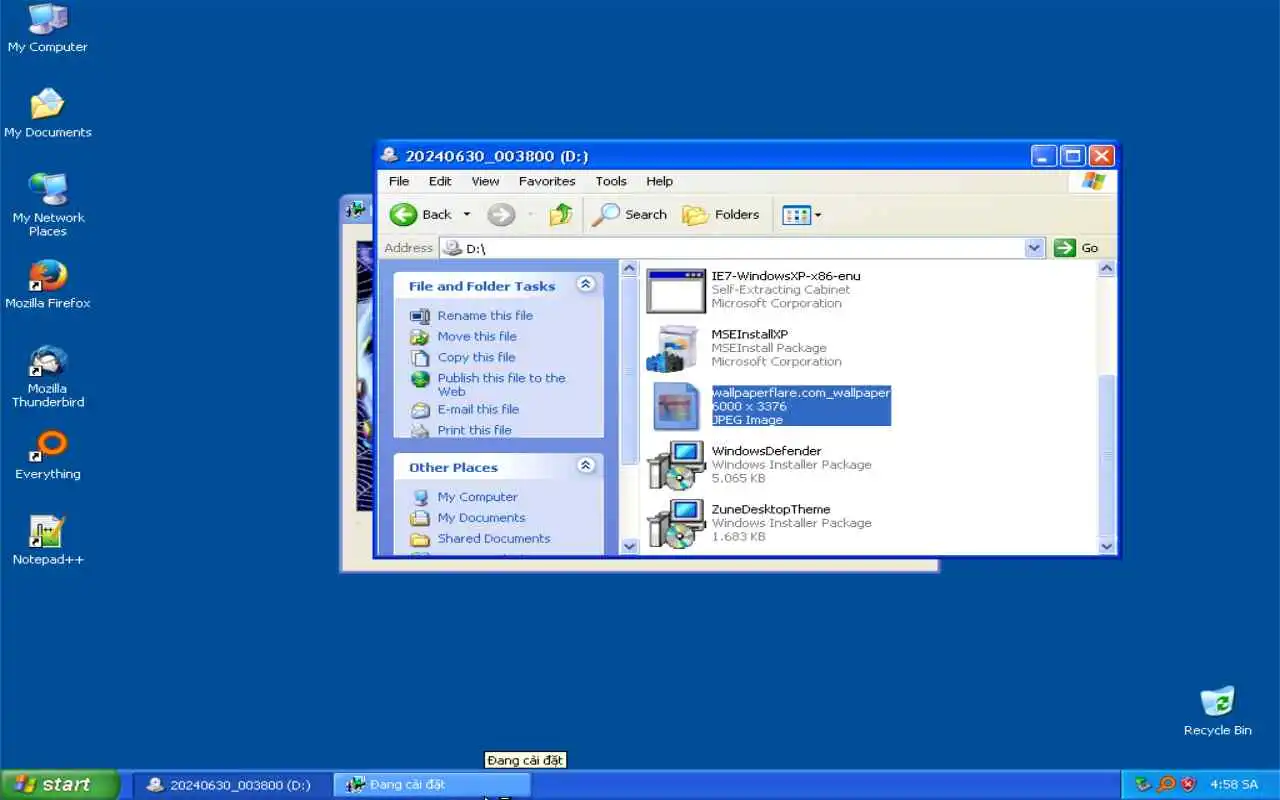1280x800 pixels.
Task: Select the ZuneDesktopTheme installer icon
Action: coord(675,523)
